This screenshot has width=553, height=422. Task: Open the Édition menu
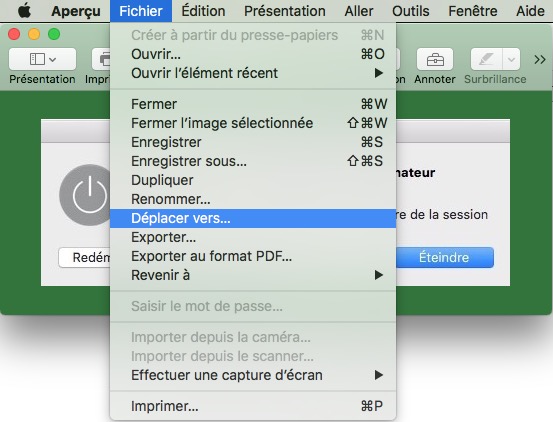pyautogui.click(x=203, y=11)
